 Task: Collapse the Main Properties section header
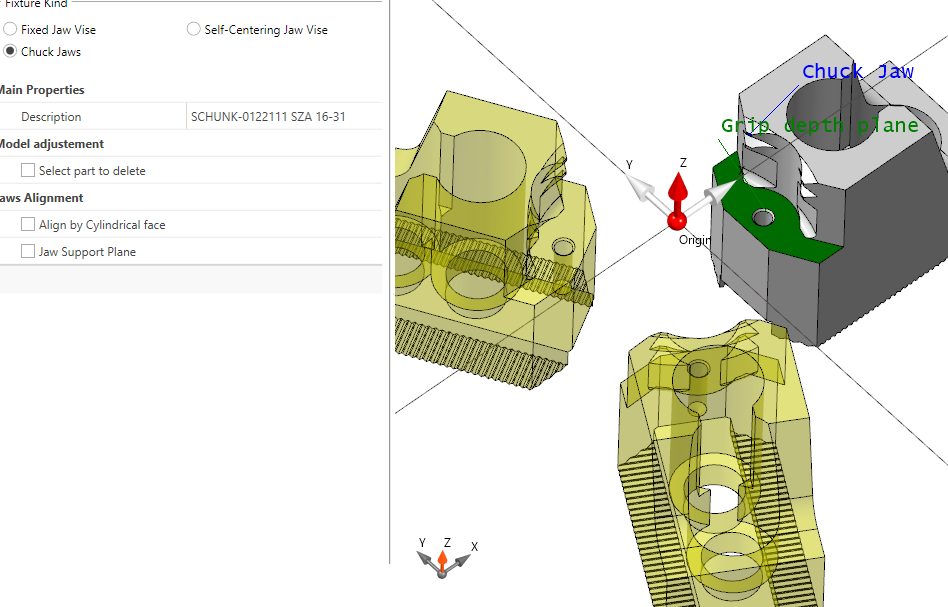(x=42, y=90)
